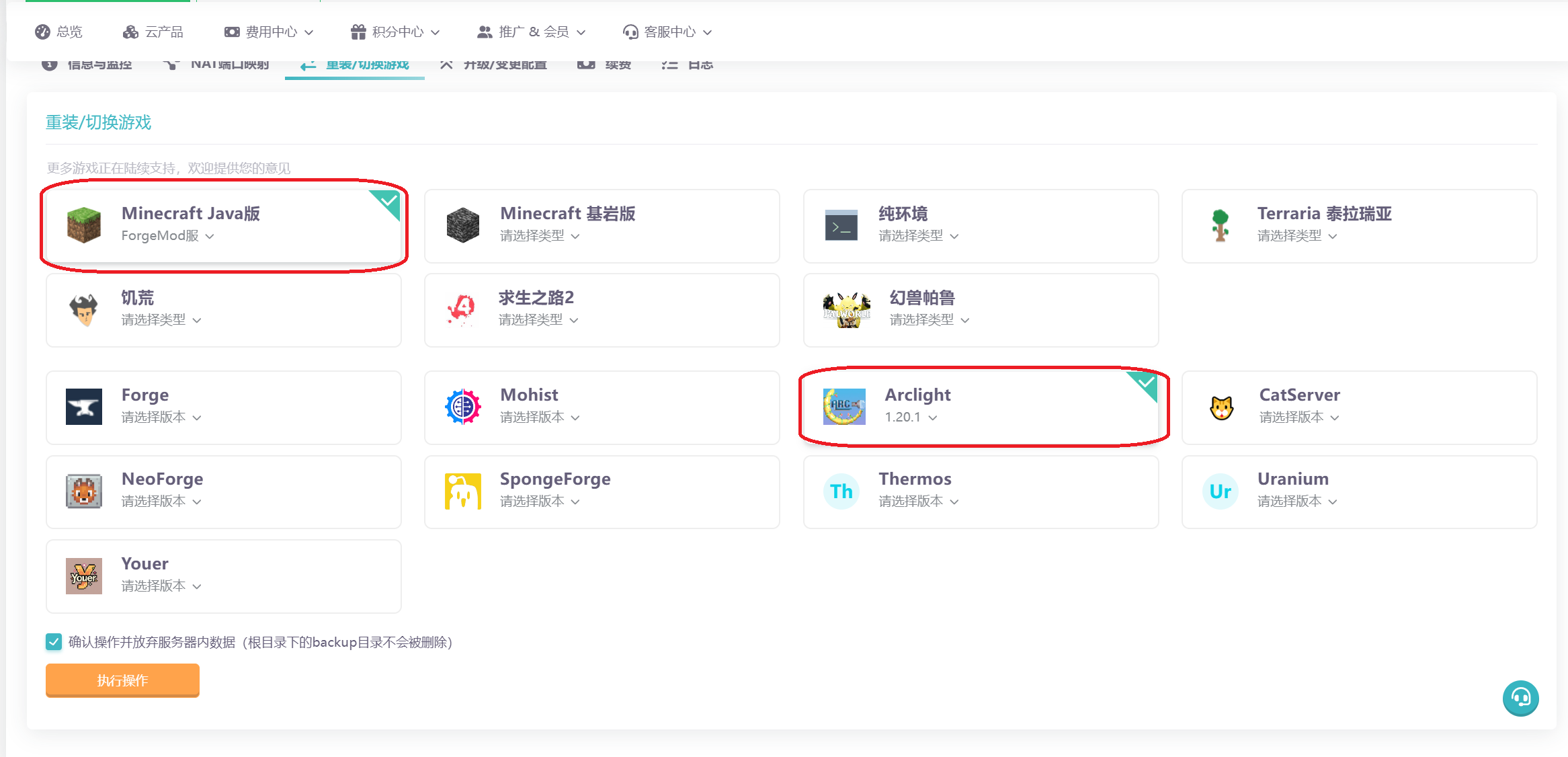This screenshot has height=757, width=1568.
Task: Expand the ForgeMod服 type dropdown
Action: [x=167, y=236]
